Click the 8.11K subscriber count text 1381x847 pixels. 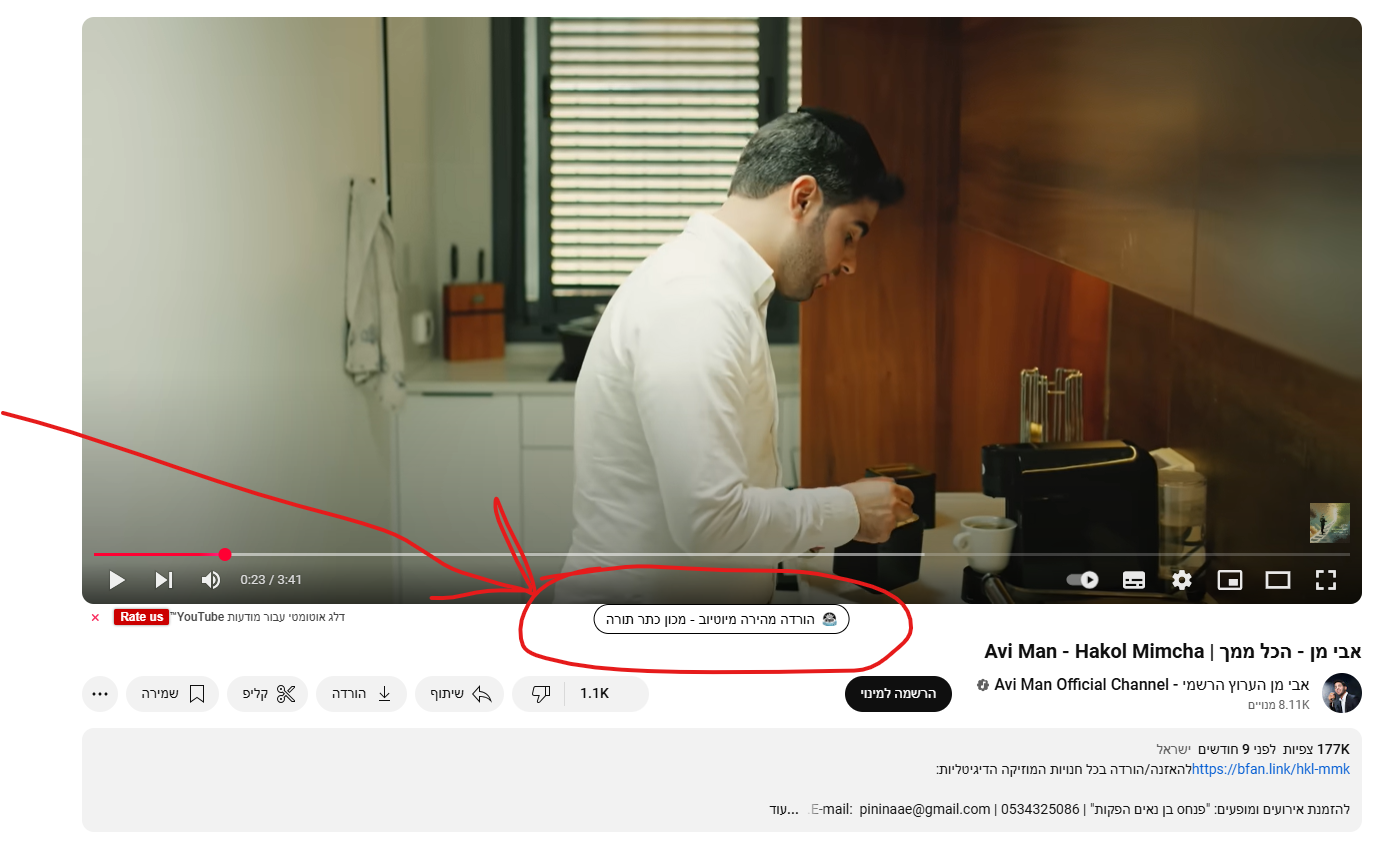click(1278, 705)
